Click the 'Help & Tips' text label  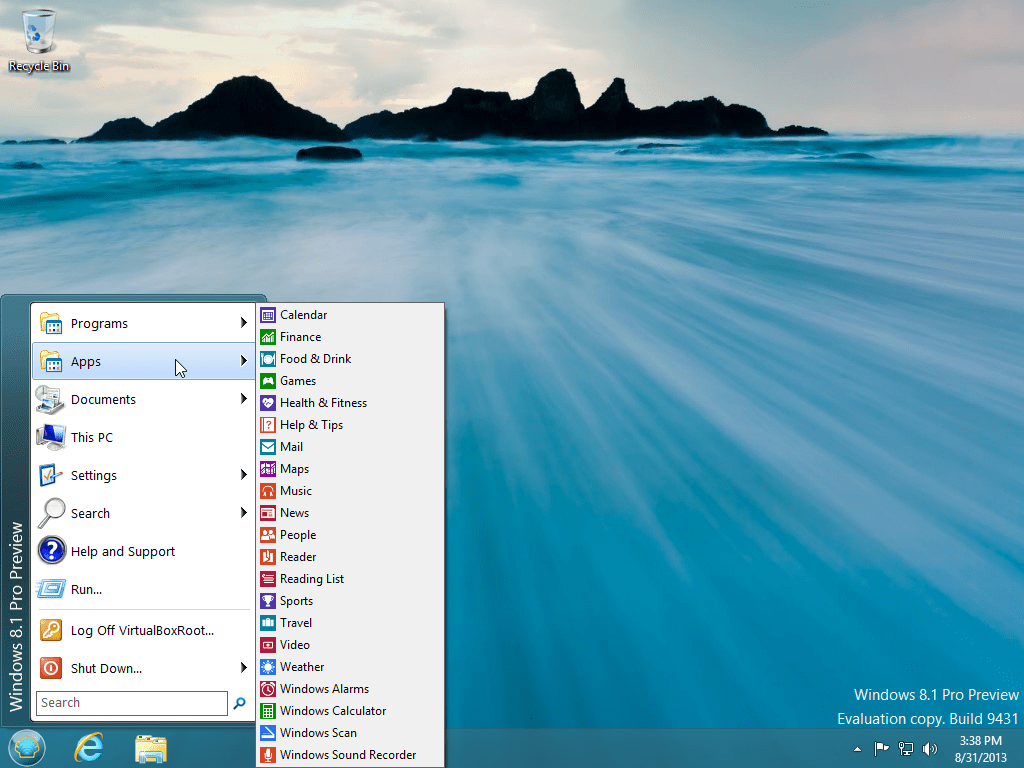[312, 425]
